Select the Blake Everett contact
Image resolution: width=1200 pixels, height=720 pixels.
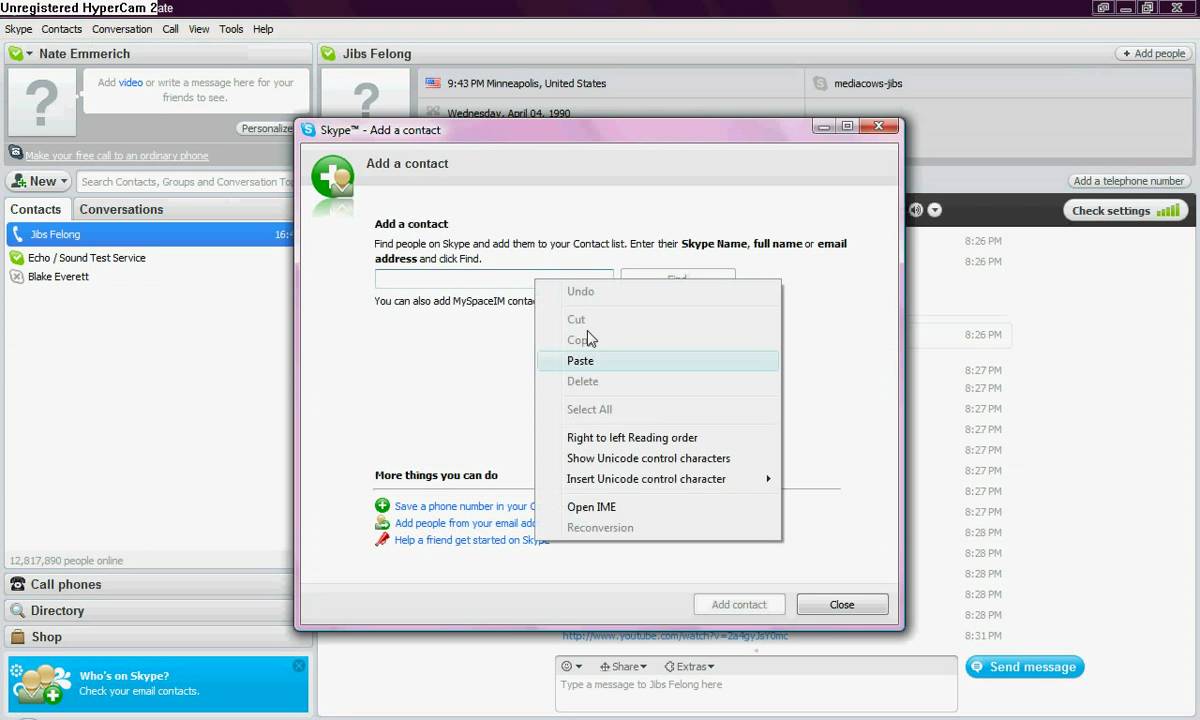(x=58, y=277)
